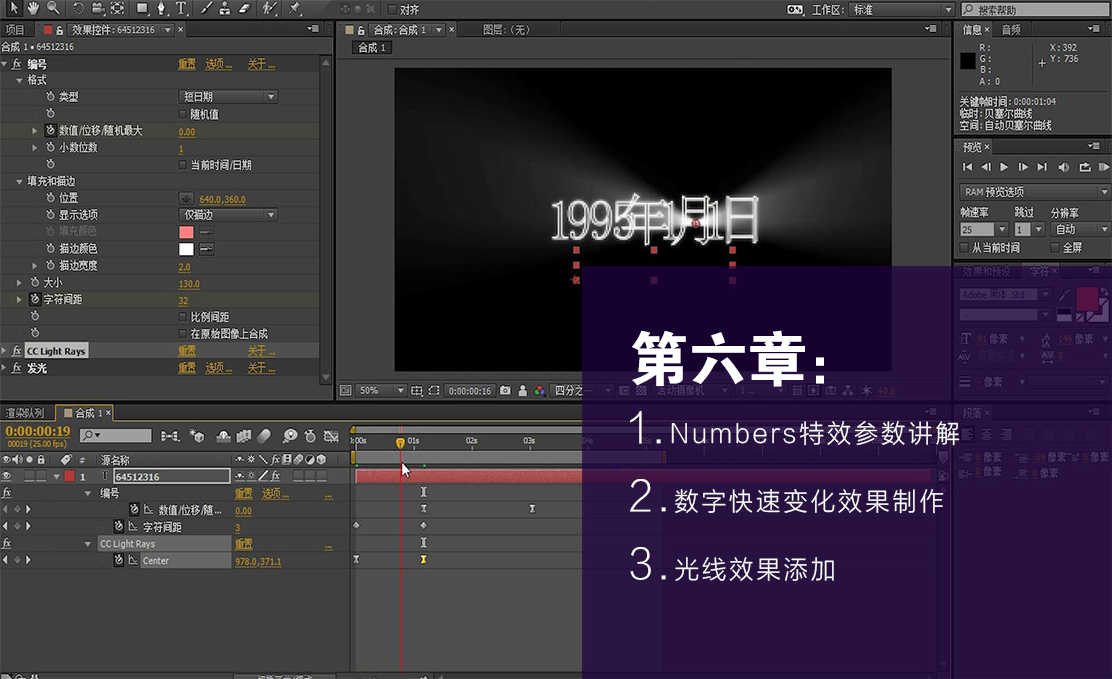1112x679 pixels.
Task: Toggle the 字符间距 stopwatch in effect controls
Action: (x=35, y=299)
